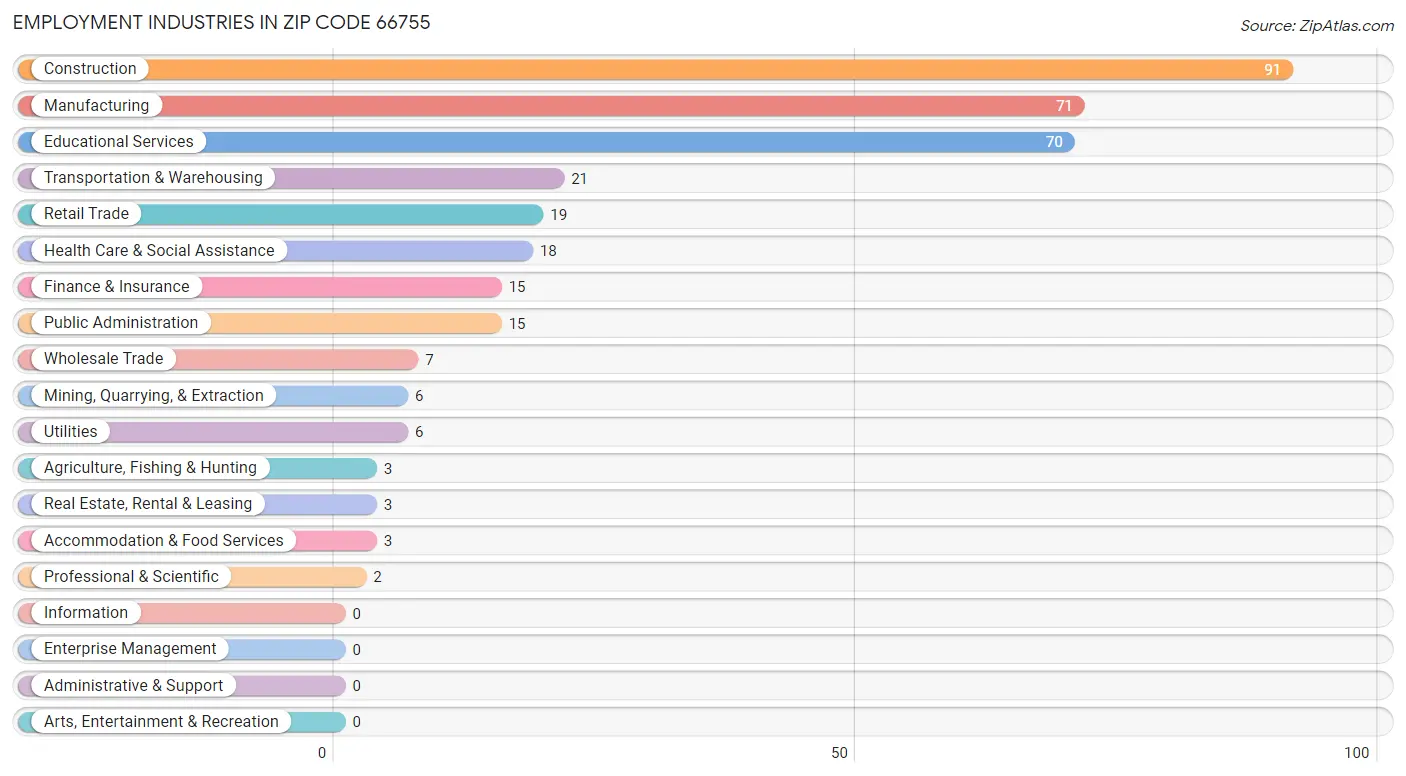Click the Transportation value 21
The image size is (1406, 776).
click(x=579, y=179)
